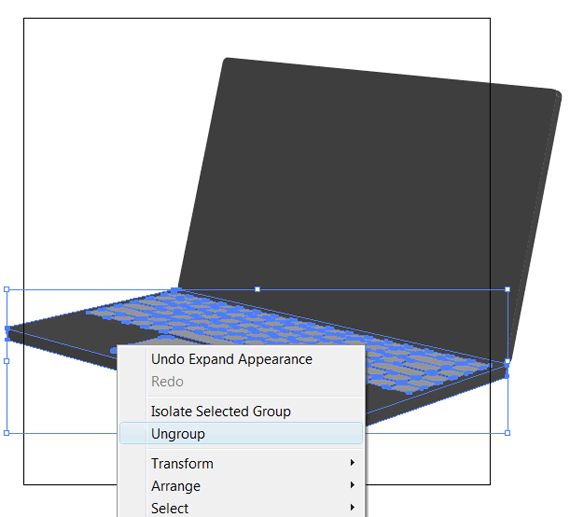Click the top-center bounding box handle
570x517 pixels.
(257, 289)
